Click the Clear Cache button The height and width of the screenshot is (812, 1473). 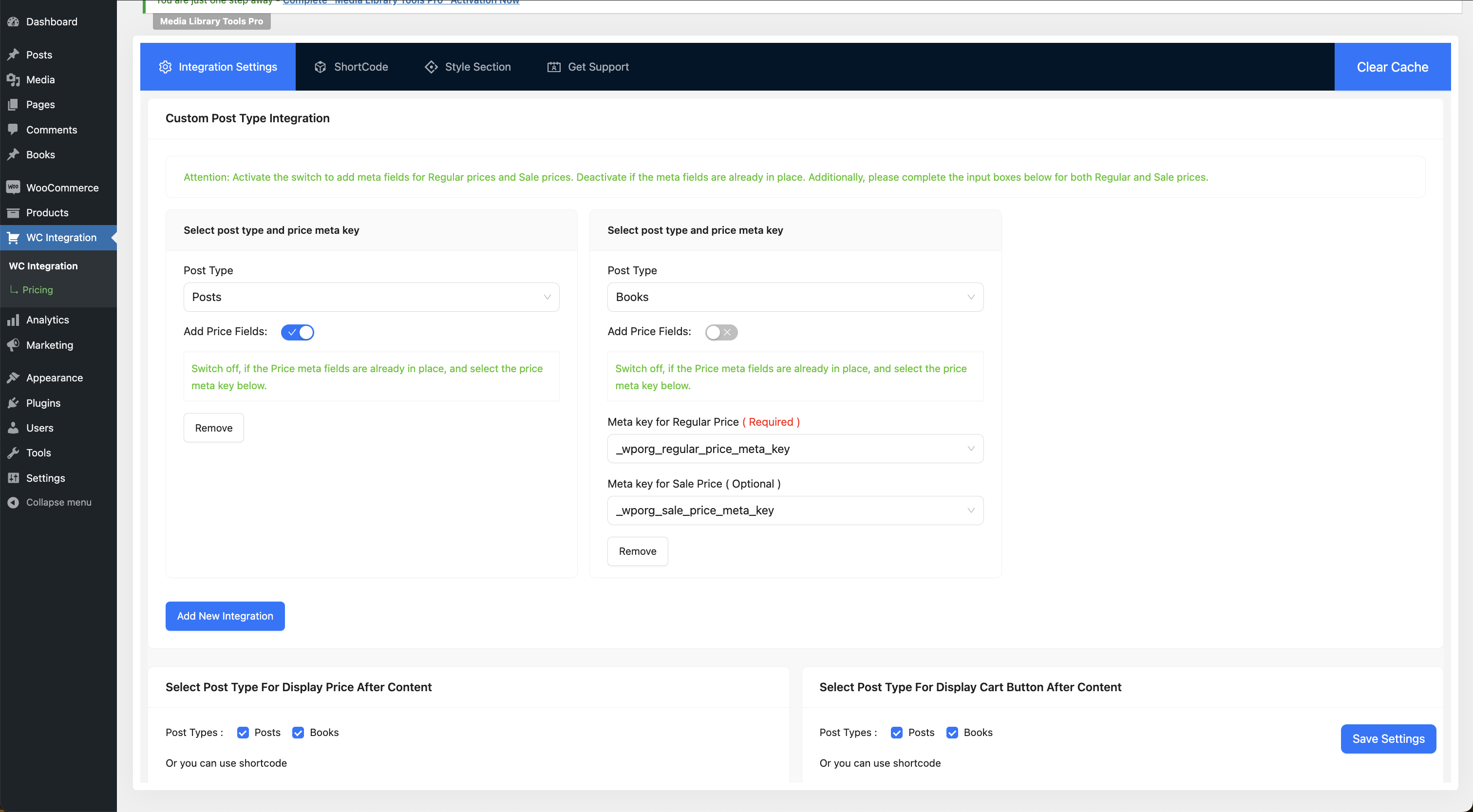pyautogui.click(x=1392, y=67)
